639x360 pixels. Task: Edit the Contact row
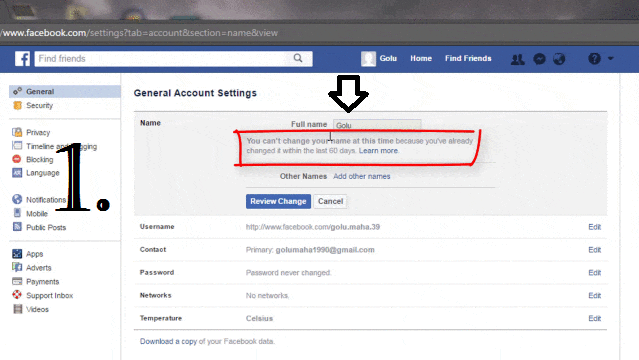pyautogui.click(x=594, y=250)
